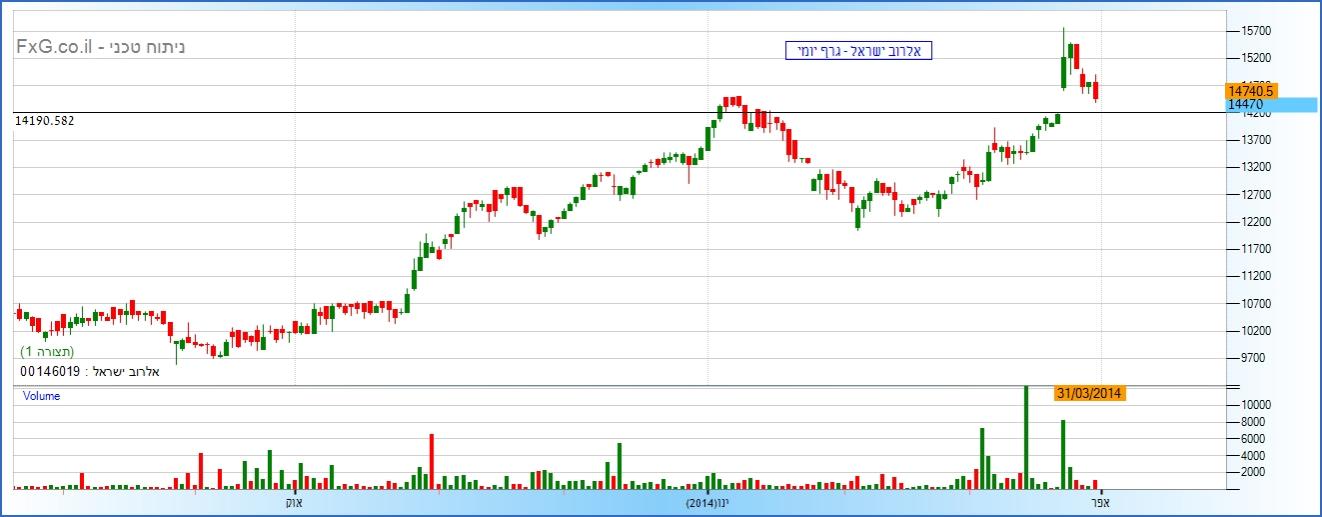Click the Volume panel label

[42, 396]
